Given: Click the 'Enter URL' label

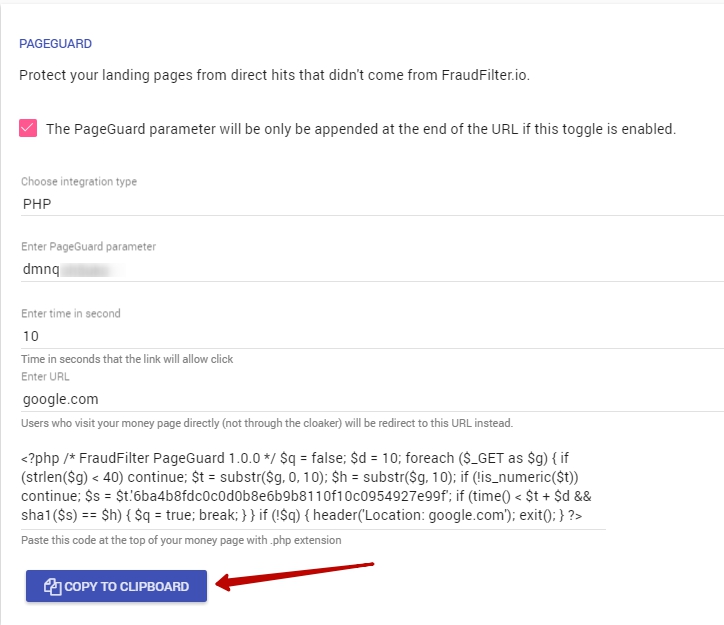Looking at the screenshot, I should (47, 376).
